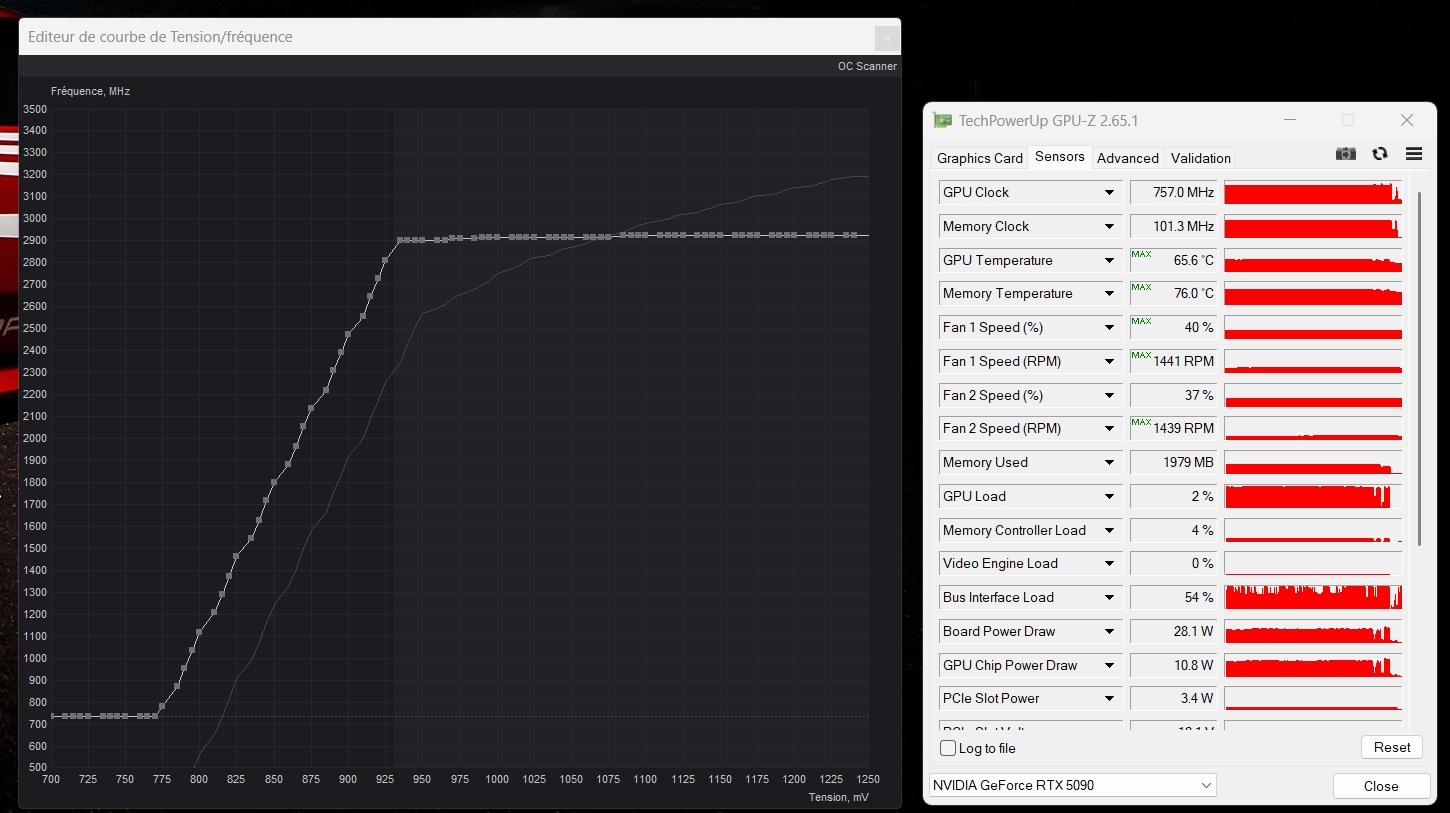Click the MAX indicator on GPU Temperature
This screenshot has height=813, width=1450.
click(x=1141, y=255)
